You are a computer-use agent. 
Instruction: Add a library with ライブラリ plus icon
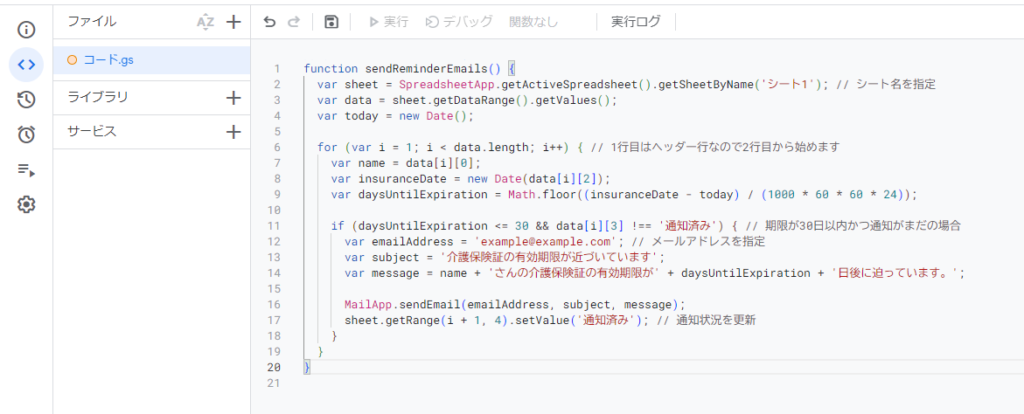pyautogui.click(x=233, y=98)
